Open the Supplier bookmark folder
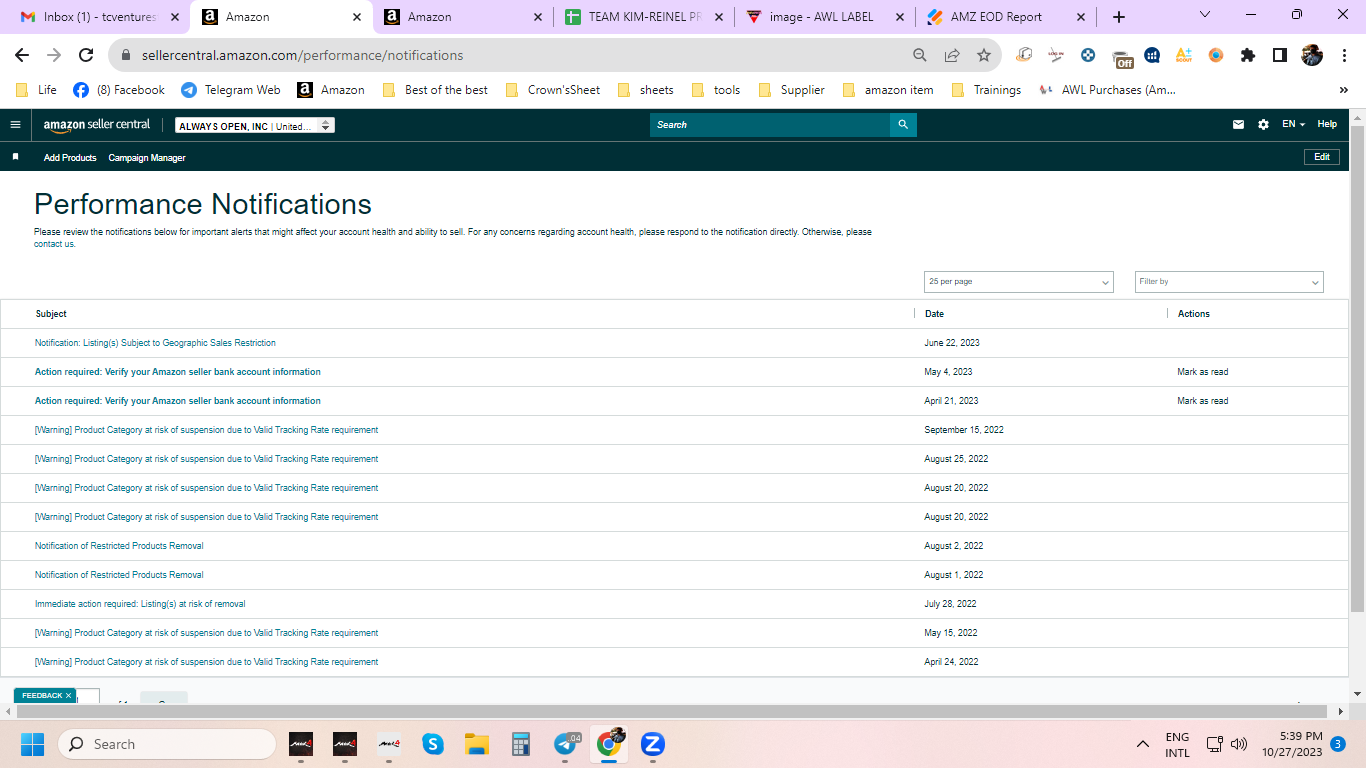This screenshot has width=1366, height=768. point(791,90)
